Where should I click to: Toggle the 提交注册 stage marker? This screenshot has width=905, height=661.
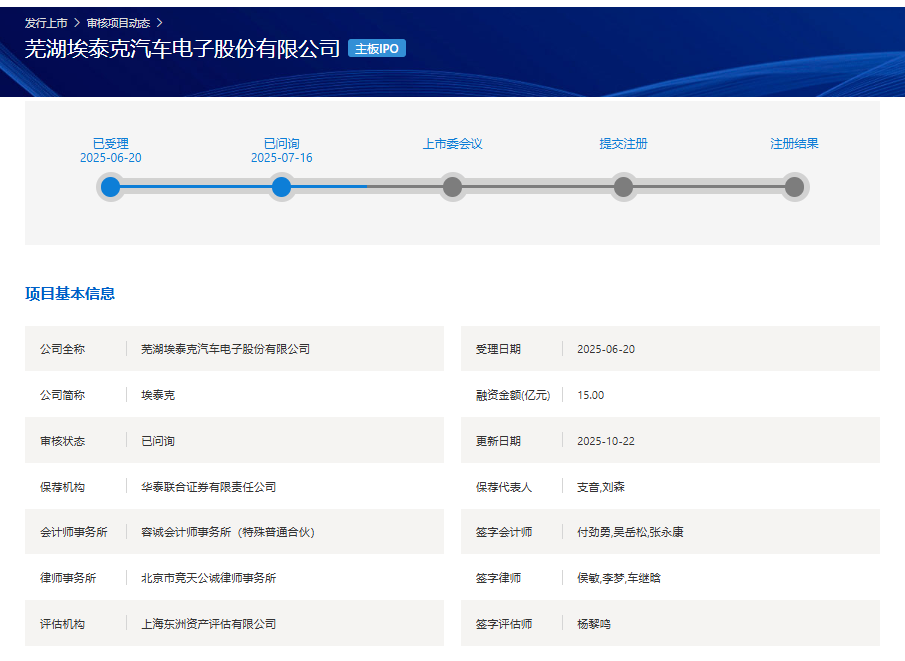point(623,186)
